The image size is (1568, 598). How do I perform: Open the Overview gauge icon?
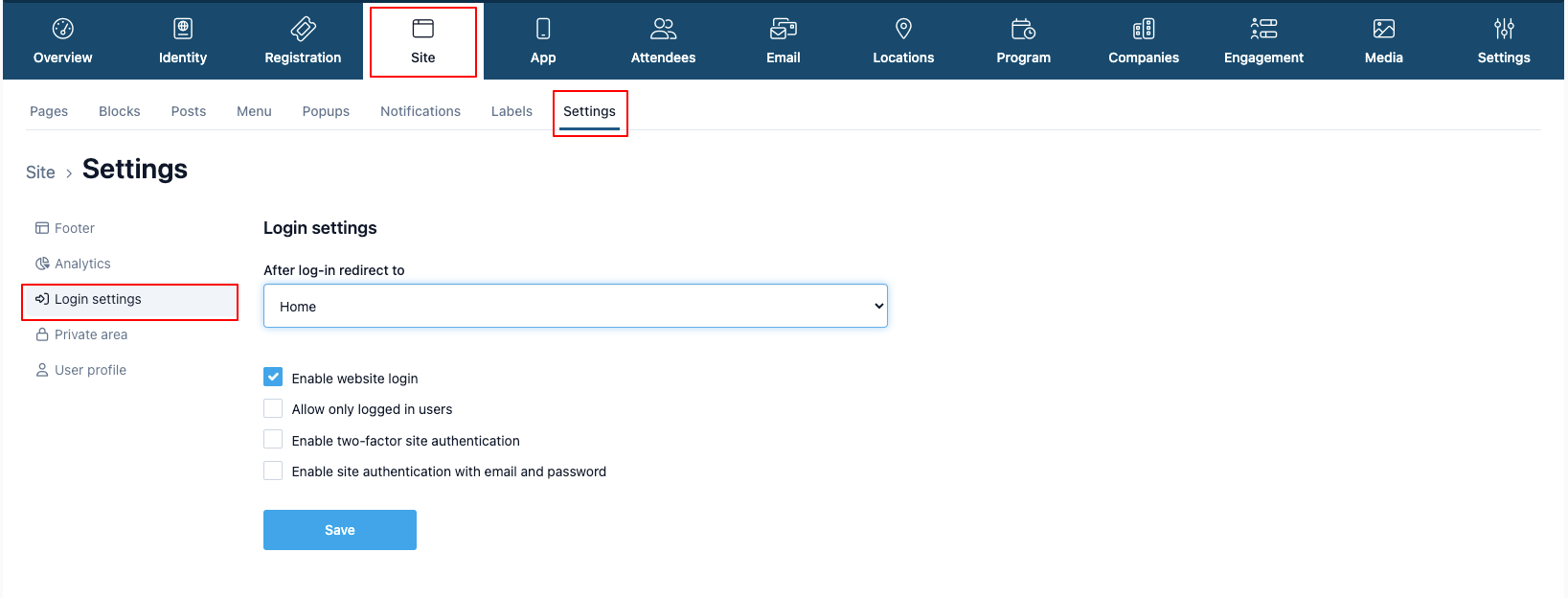(62, 29)
